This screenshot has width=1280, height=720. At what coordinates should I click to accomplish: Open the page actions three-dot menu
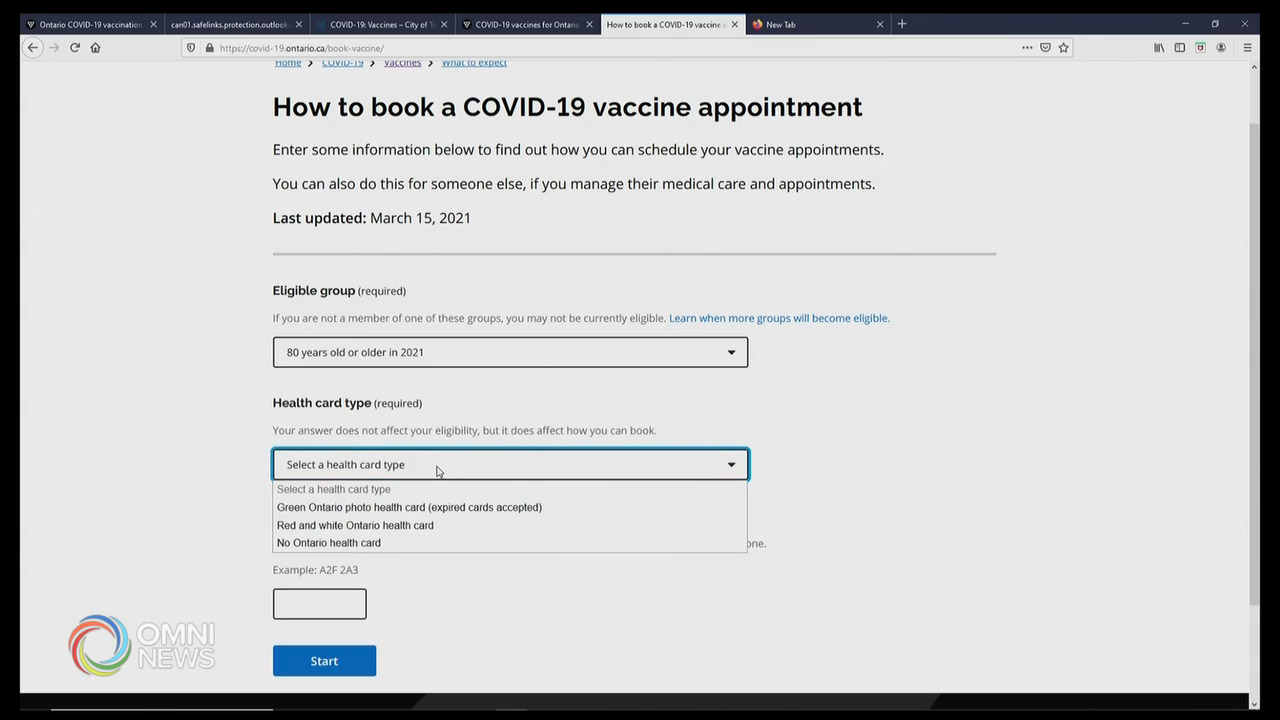[1027, 47]
